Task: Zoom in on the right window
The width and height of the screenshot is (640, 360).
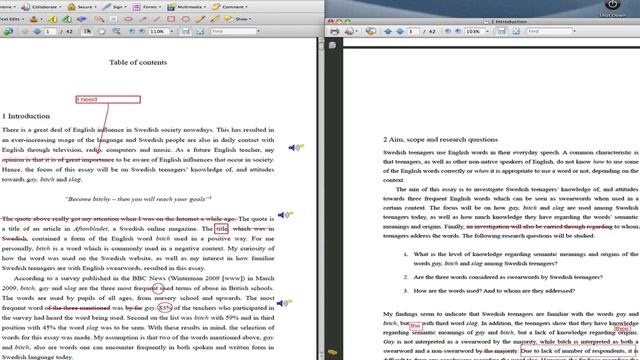Action: (458, 31)
